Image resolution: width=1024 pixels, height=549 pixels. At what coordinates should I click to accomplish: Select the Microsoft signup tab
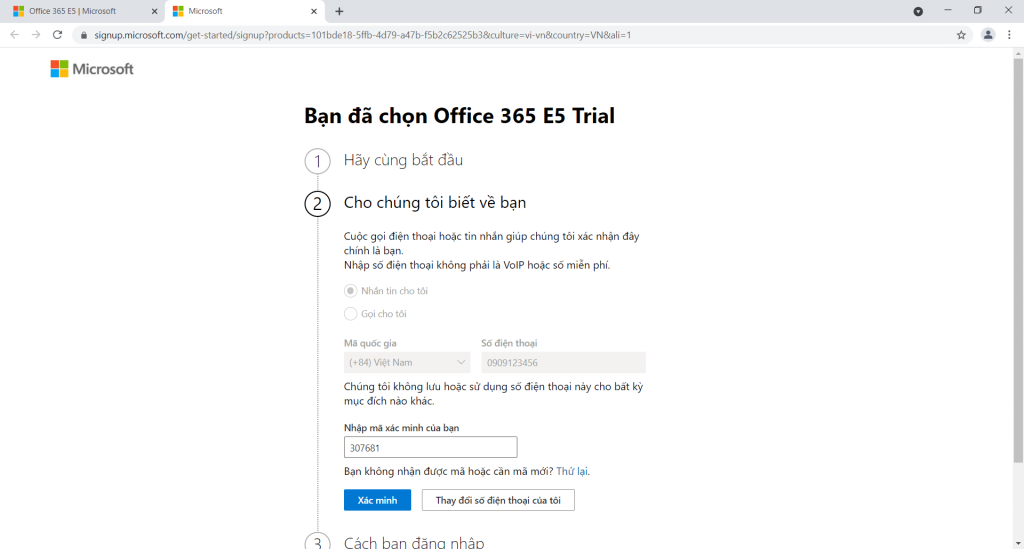pyautogui.click(x=243, y=11)
